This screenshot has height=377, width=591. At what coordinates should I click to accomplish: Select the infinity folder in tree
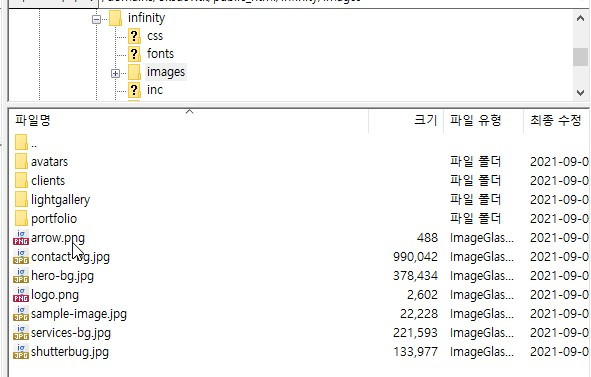[x=146, y=18]
